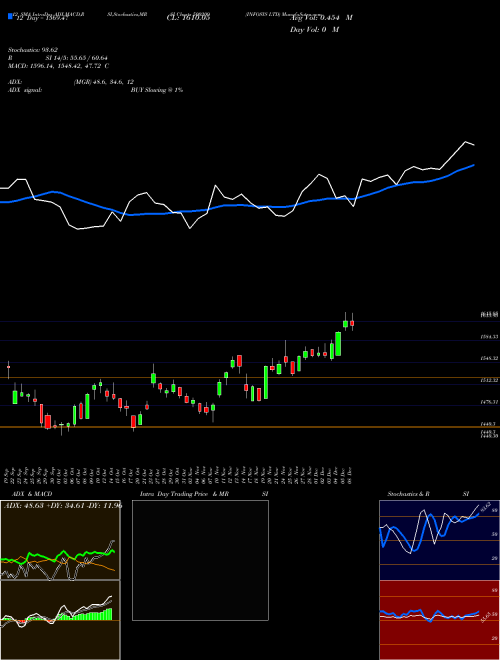Click the 1478.31 price axis label
The width and height of the screenshot is (500, 660).
[x=489, y=402]
